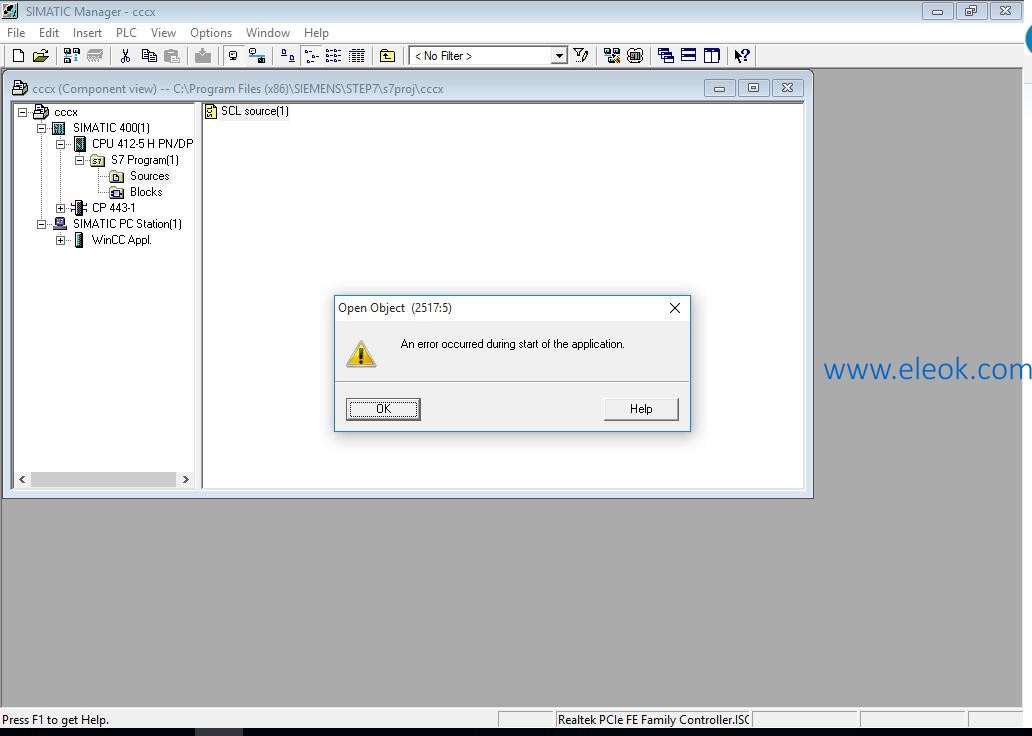This screenshot has width=1032, height=736.
Task: Open the Accessible Nodes tool
Action: pos(72,56)
